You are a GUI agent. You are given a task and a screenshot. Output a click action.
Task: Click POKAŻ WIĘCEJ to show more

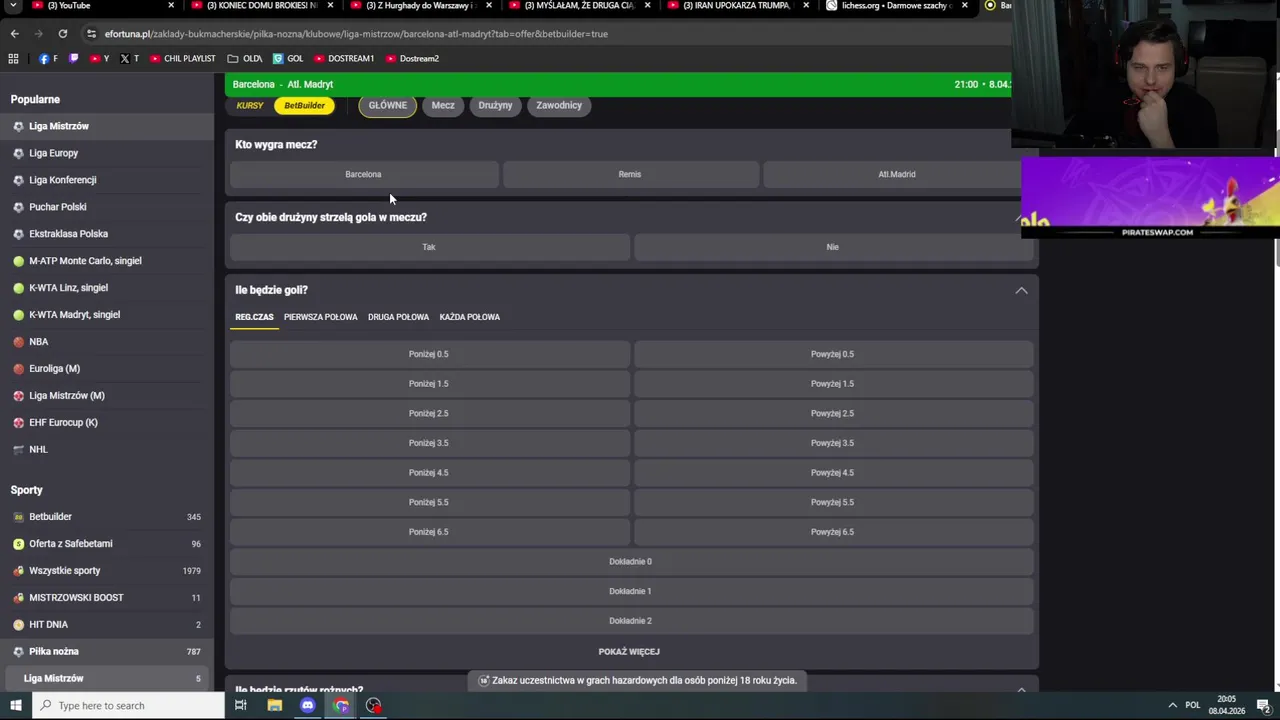pos(629,652)
